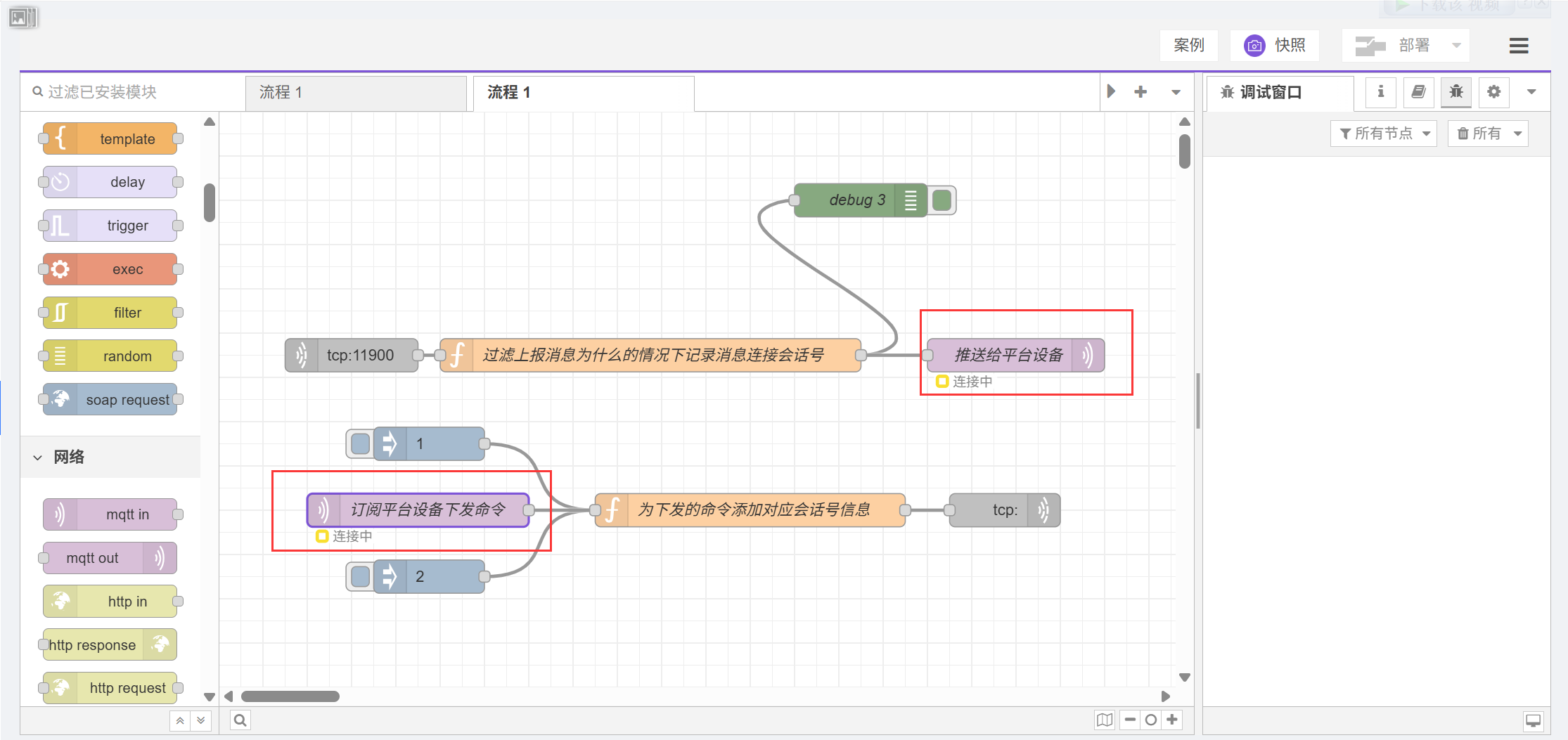
Task: Toggle the navigator map icon
Action: pyautogui.click(x=1105, y=720)
